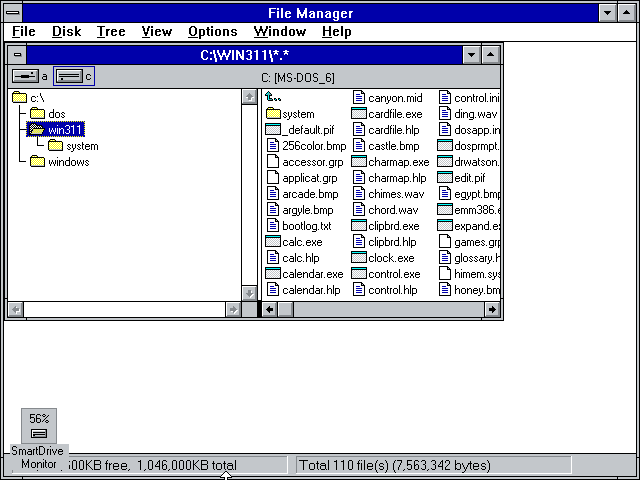640x480 pixels.
Task: Click control.hlp file name
Action: pyautogui.click(x=393, y=290)
